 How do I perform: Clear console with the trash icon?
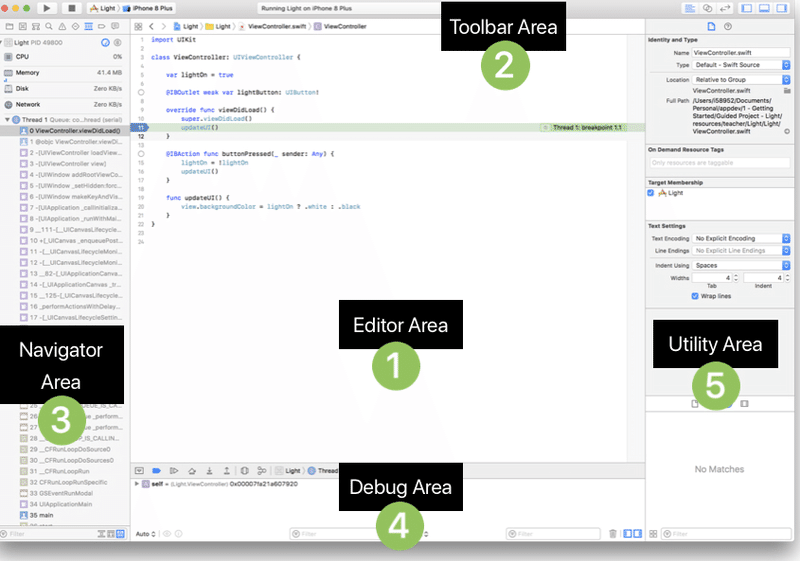(613, 533)
